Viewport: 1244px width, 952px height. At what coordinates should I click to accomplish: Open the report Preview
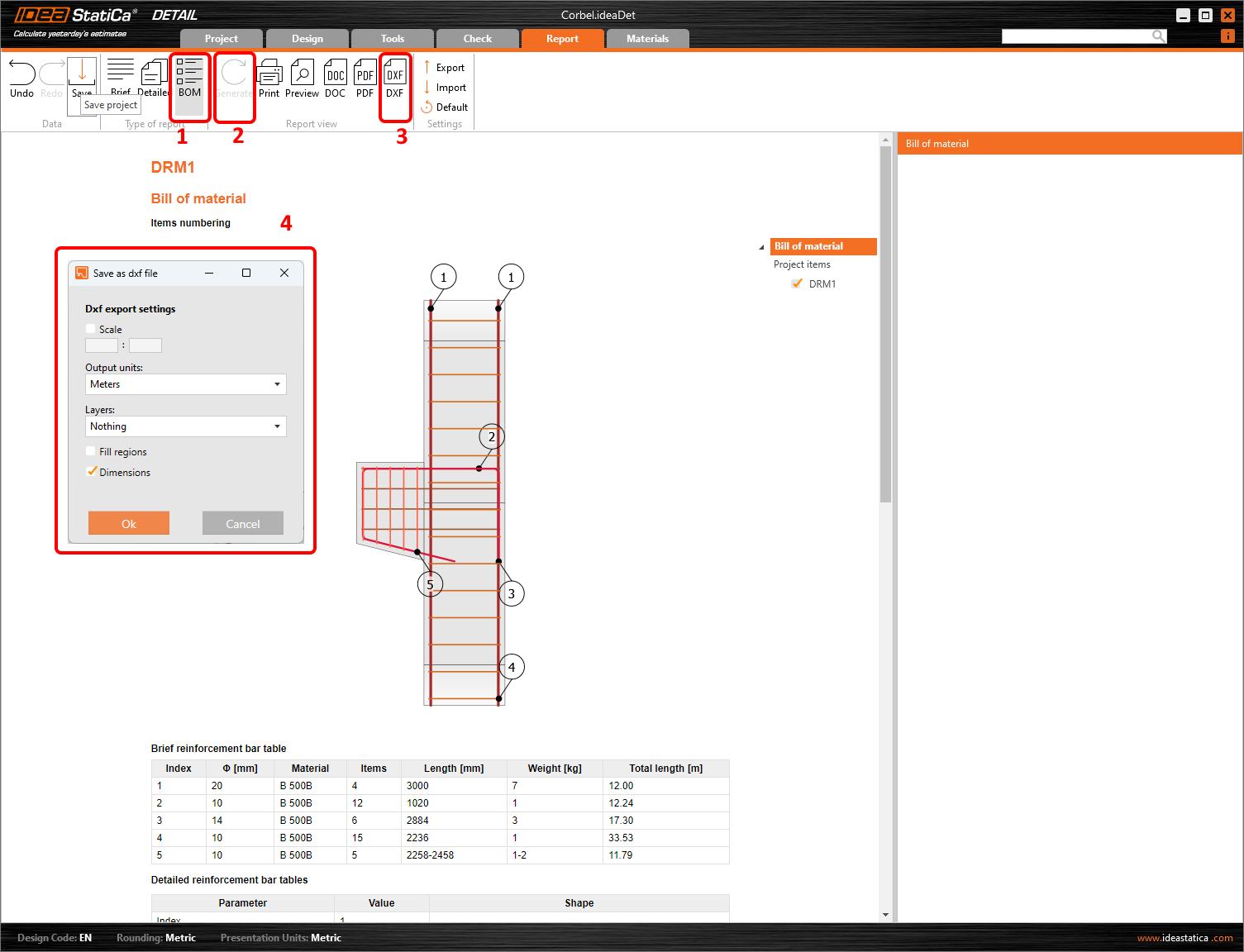click(x=302, y=74)
